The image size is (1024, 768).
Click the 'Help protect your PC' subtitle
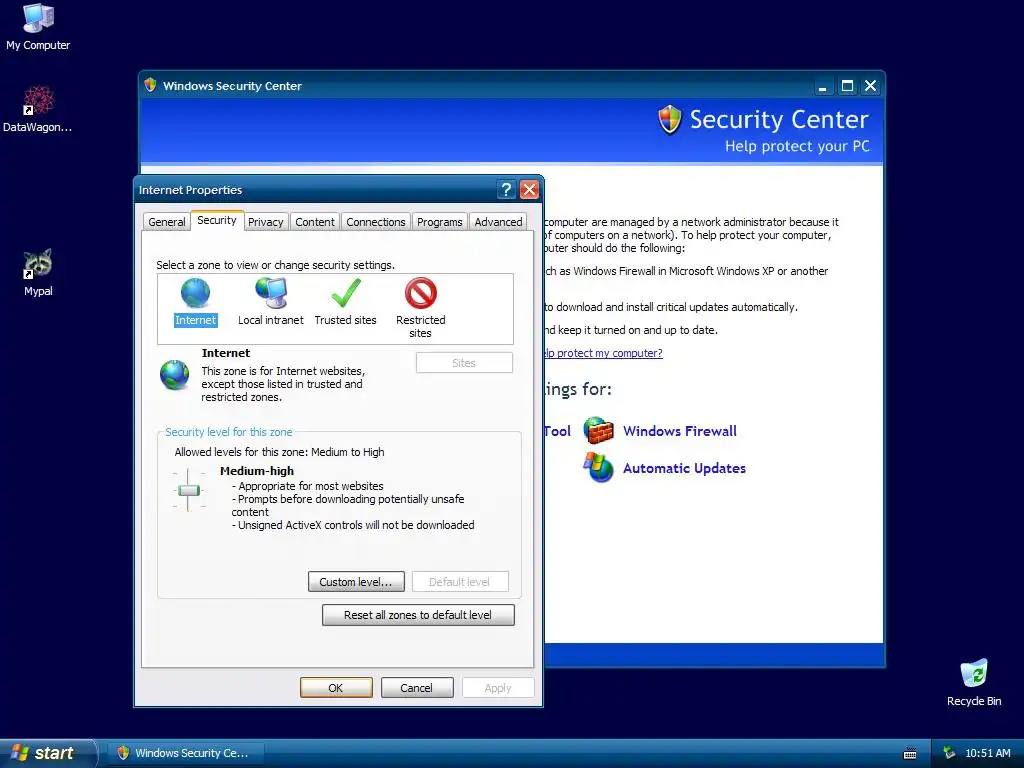797,146
